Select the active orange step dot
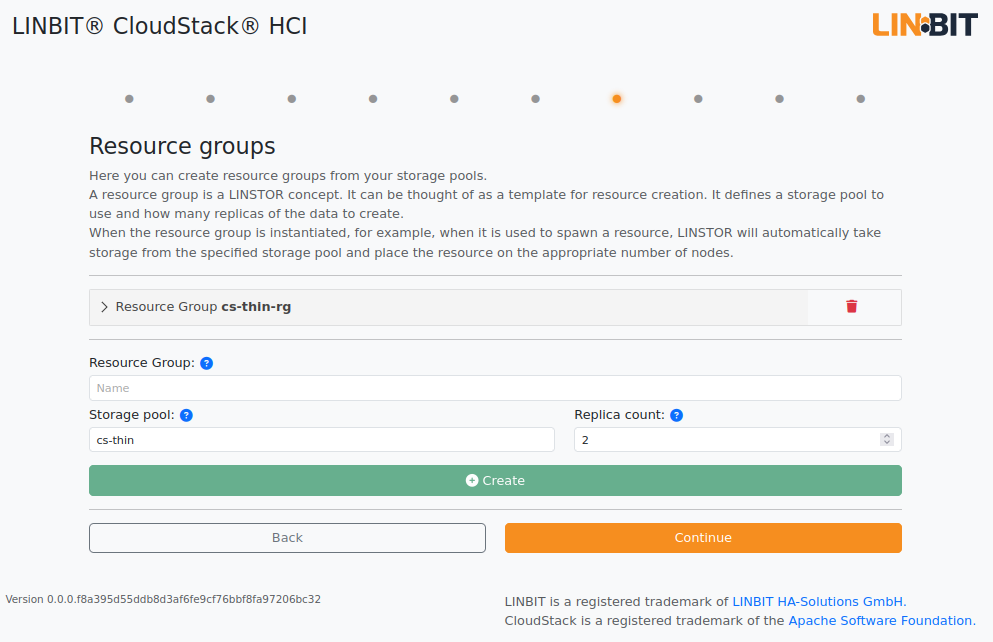Image resolution: width=993 pixels, height=642 pixels. click(617, 99)
